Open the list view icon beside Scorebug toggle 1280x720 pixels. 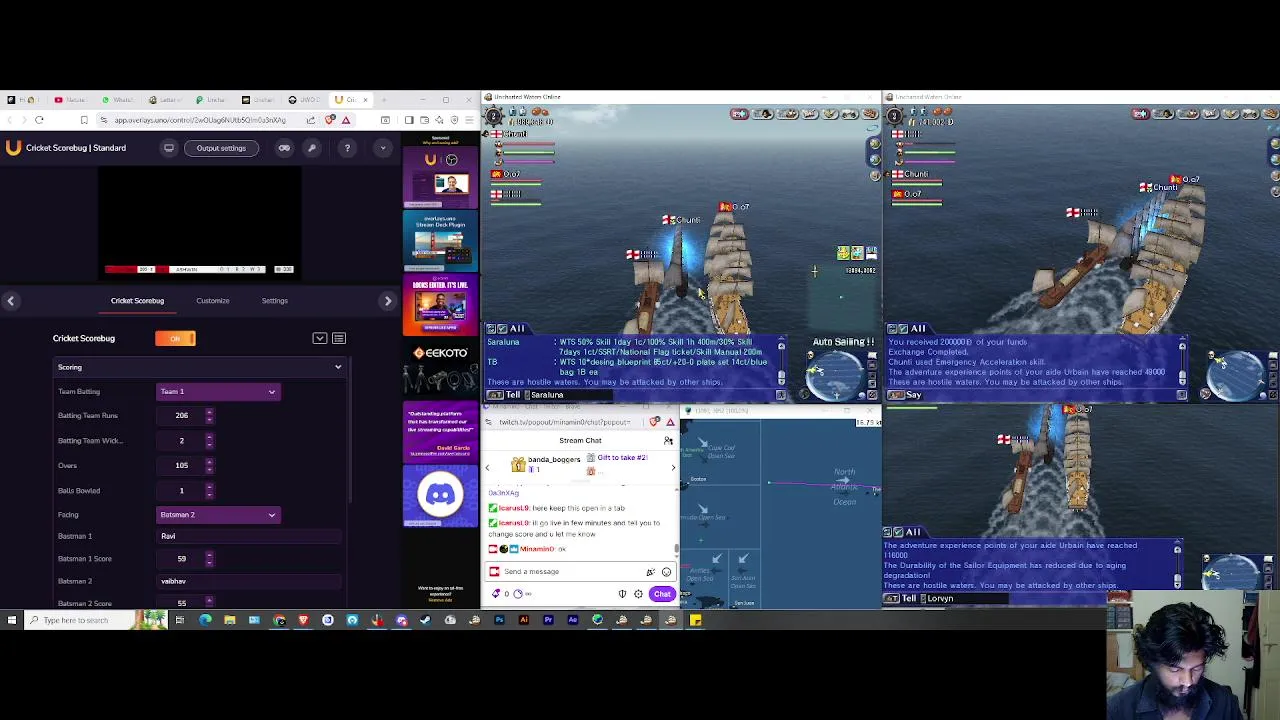(339, 338)
